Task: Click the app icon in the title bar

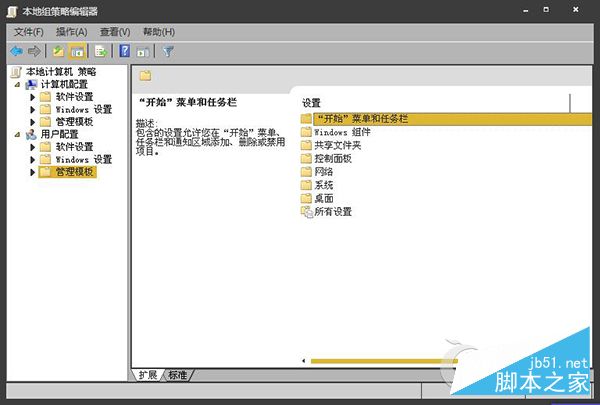Action: pyautogui.click(x=12, y=11)
